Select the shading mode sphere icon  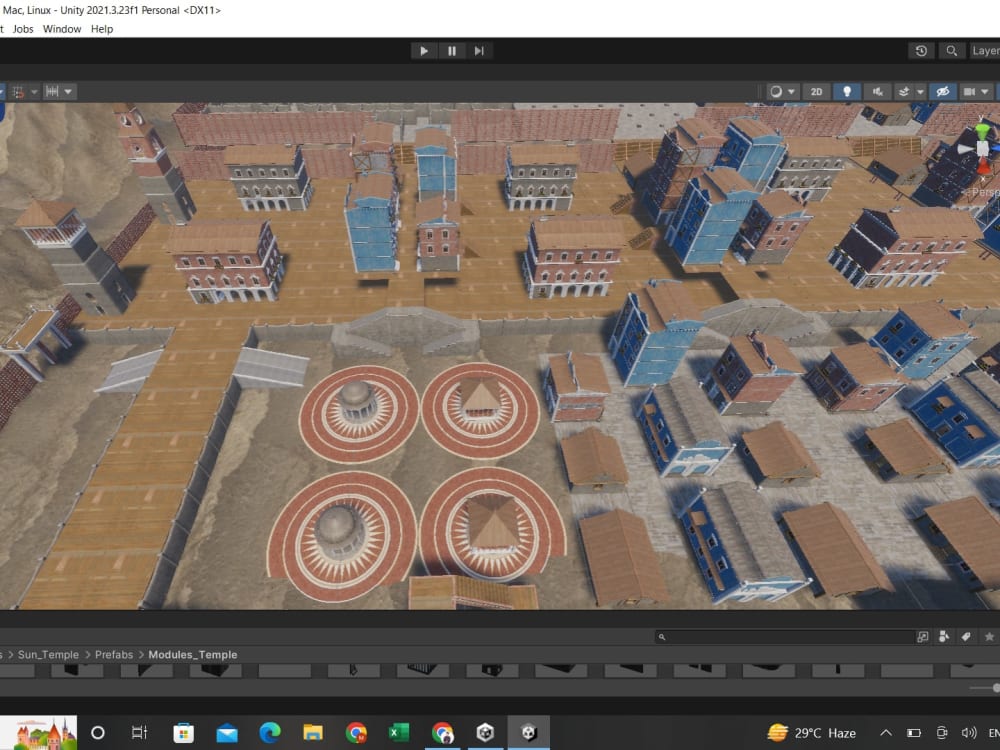click(x=775, y=91)
